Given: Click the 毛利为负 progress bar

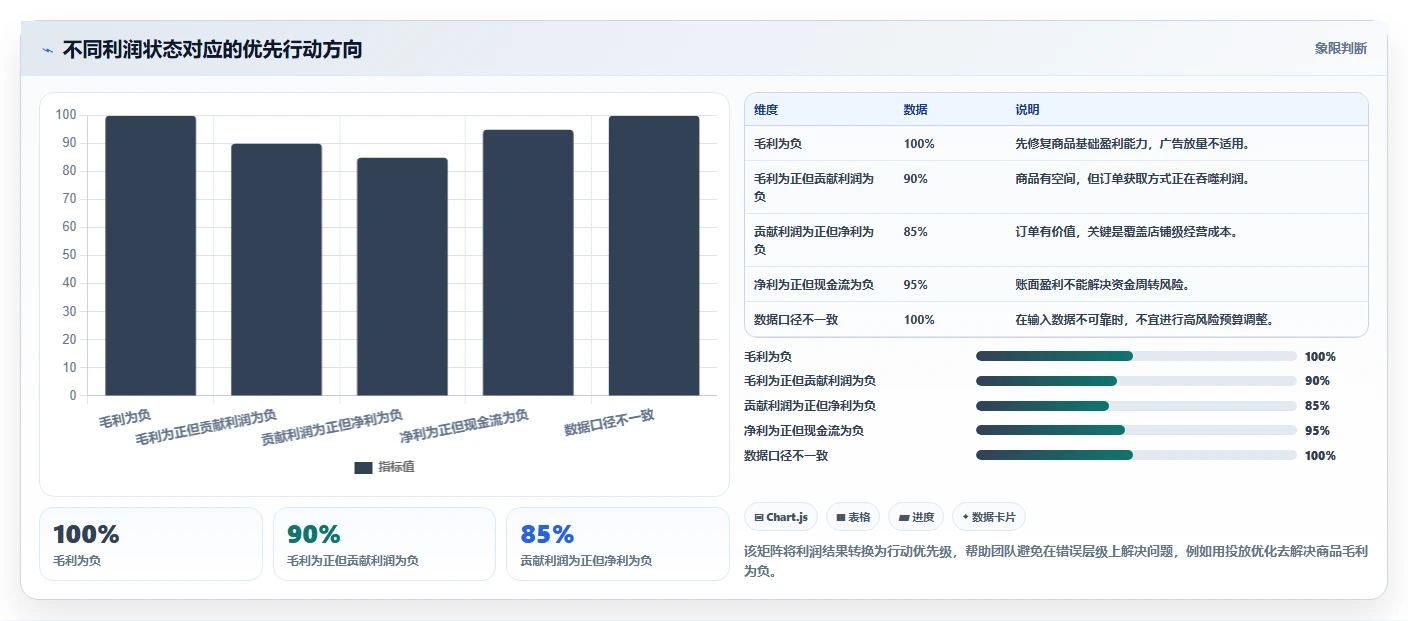Looking at the screenshot, I should (x=1136, y=356).
